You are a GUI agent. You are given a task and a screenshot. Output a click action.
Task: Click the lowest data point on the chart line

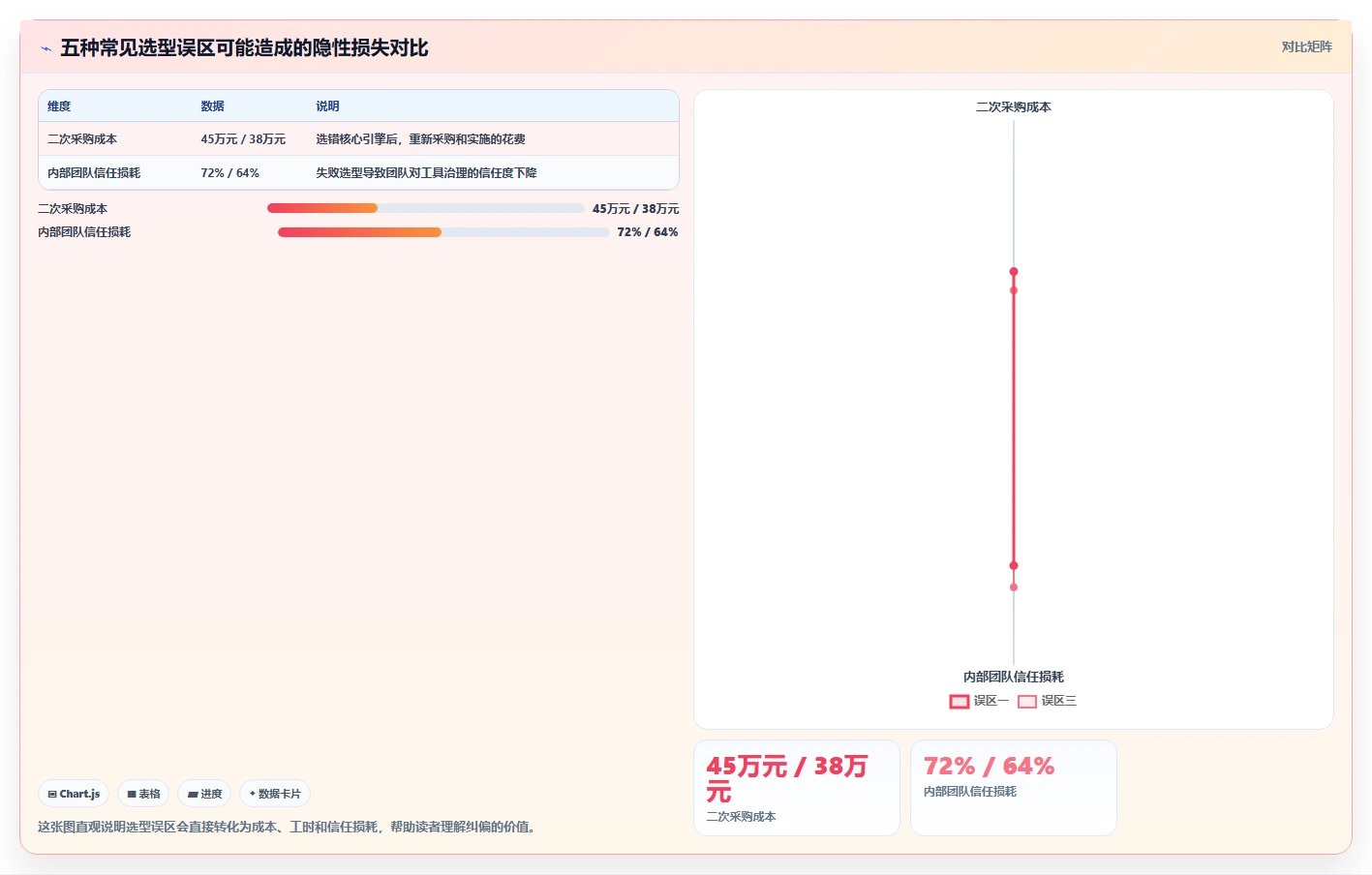point(1014,588)
